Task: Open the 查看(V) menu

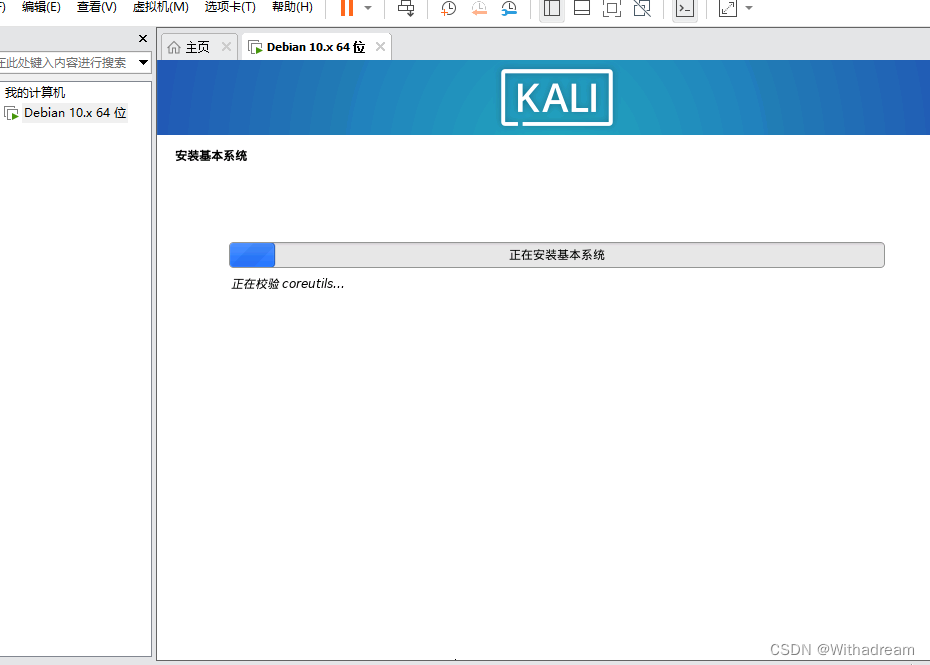Action: [97, 7]
